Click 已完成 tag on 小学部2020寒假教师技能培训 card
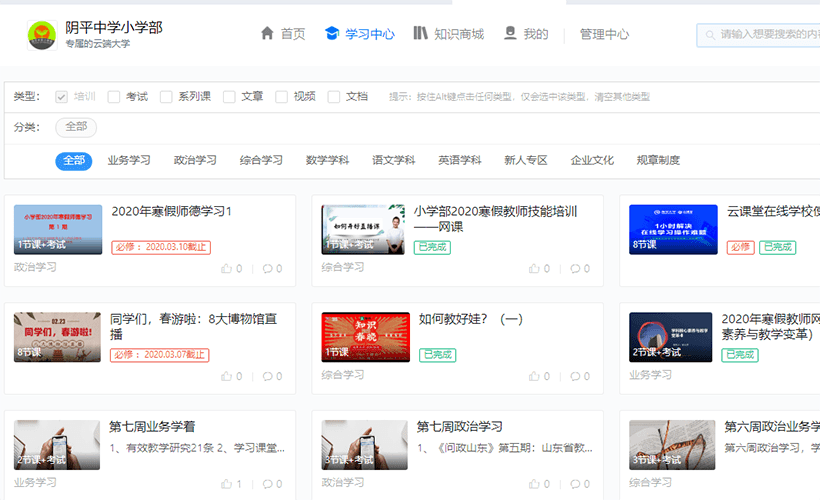This screenshot has width=820, height=500. tap(432, 247)
